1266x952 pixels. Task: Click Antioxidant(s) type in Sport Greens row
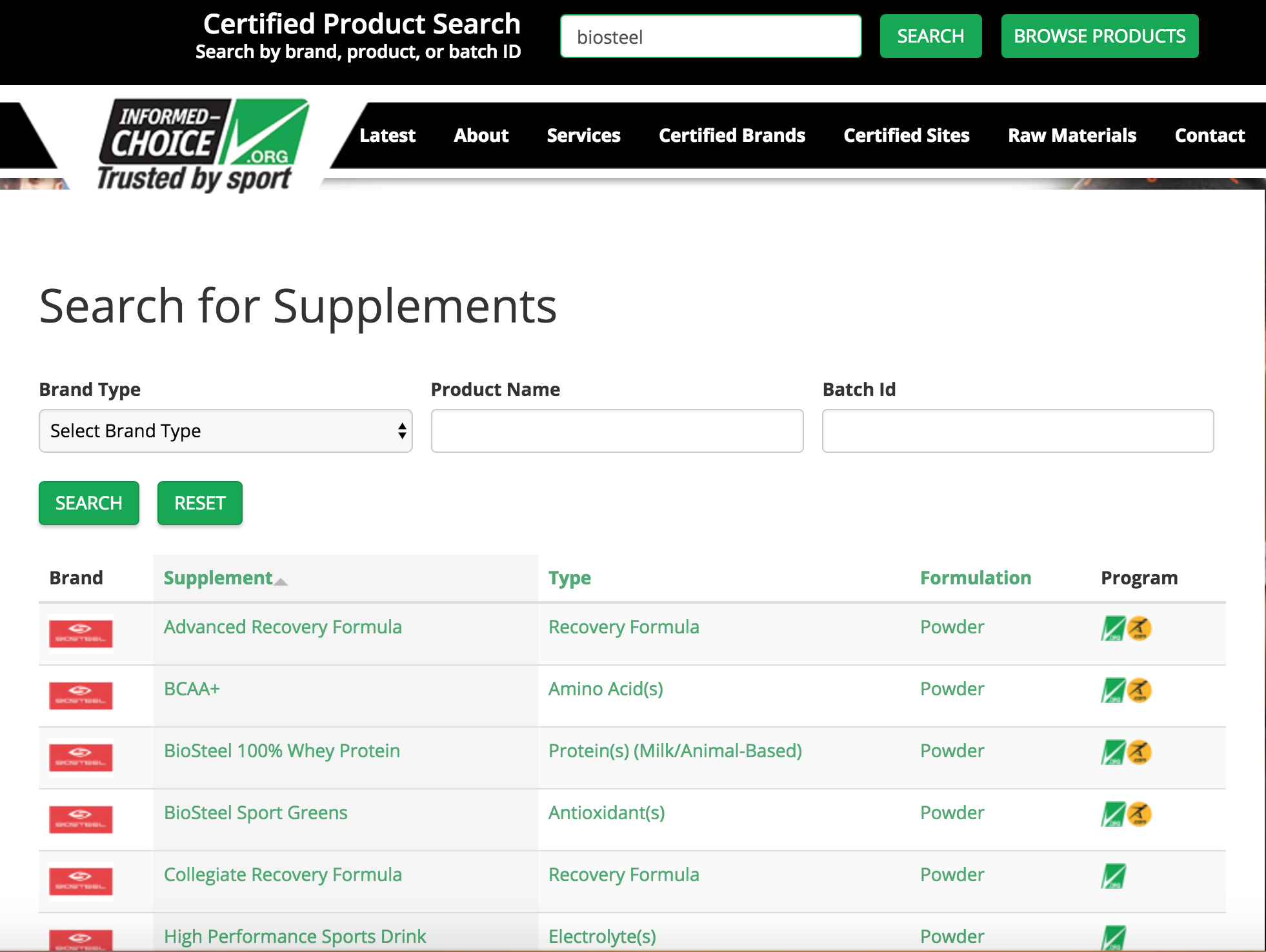[607, 813]
